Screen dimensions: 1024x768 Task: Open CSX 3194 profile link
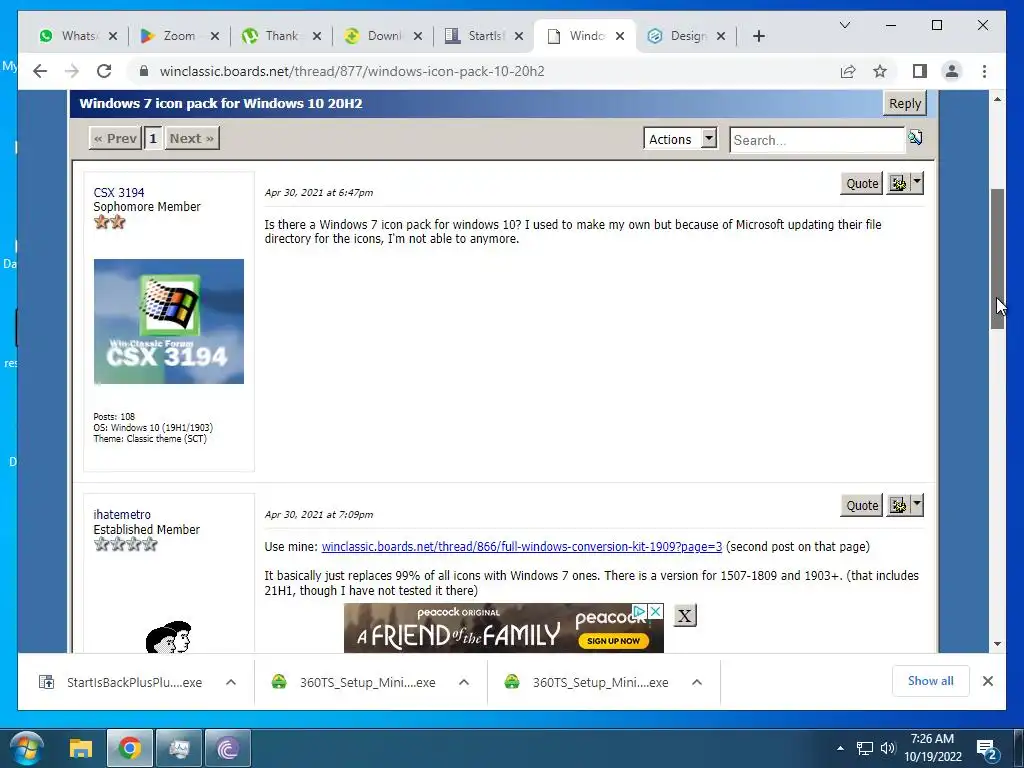click(x=119, y=193)
